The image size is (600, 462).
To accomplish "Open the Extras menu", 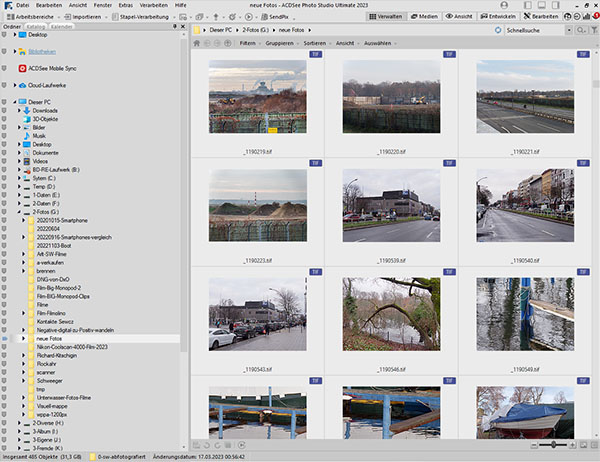I will (125, 5).
